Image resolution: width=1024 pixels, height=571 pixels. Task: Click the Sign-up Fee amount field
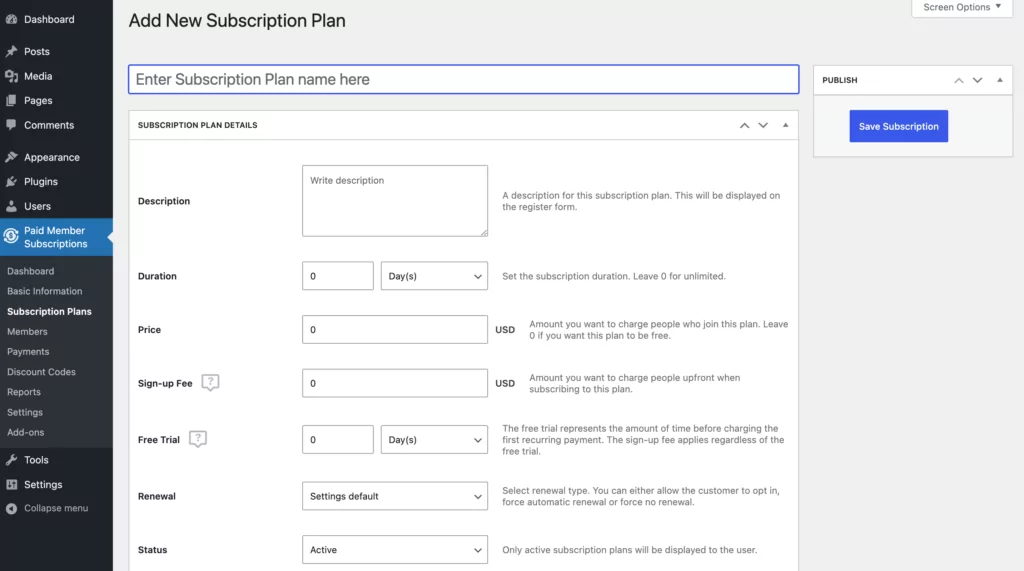pyautogui.click(x=395, y=383)
